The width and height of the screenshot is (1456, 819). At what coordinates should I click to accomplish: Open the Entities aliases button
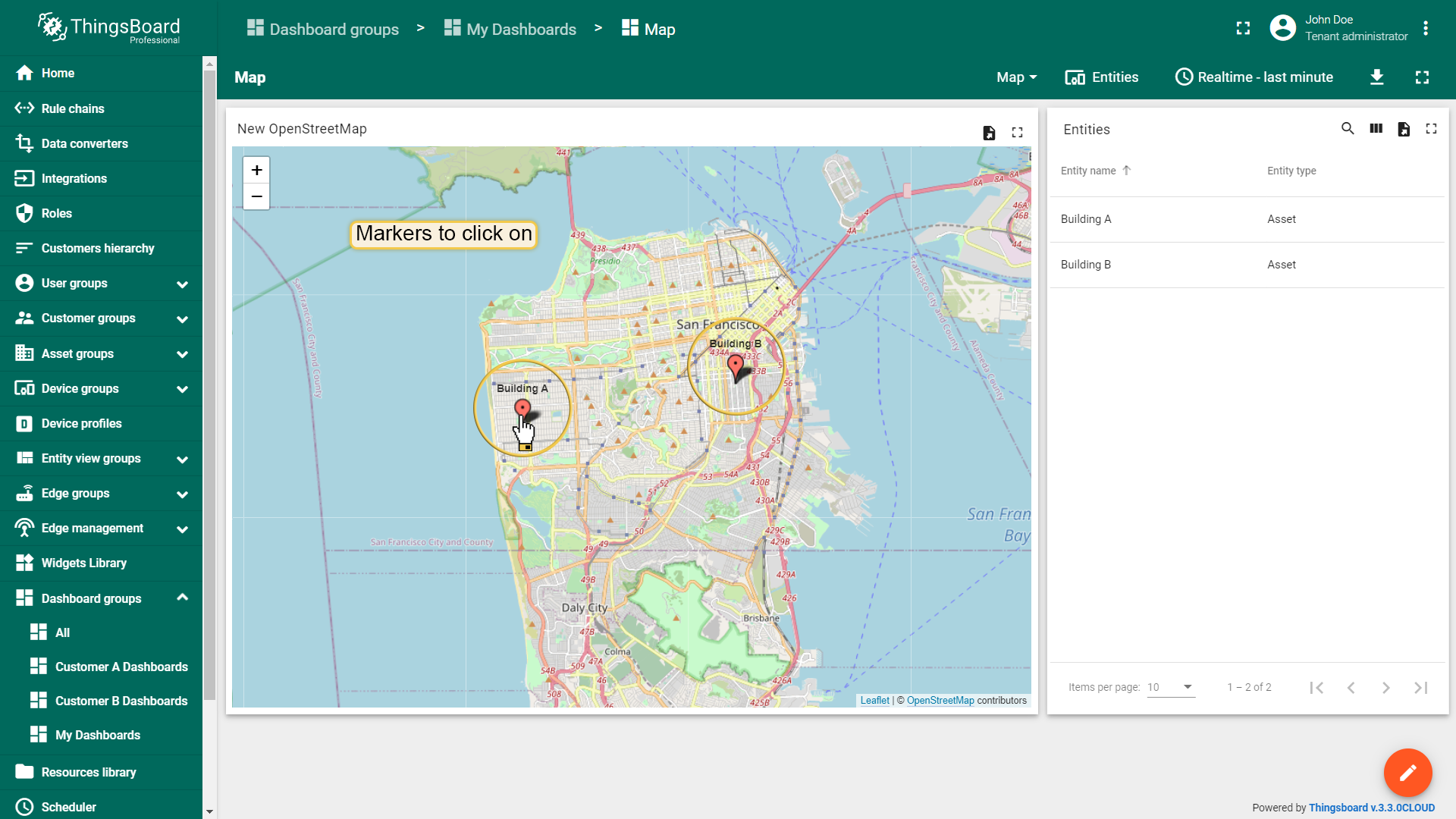tap(1102, 77)
